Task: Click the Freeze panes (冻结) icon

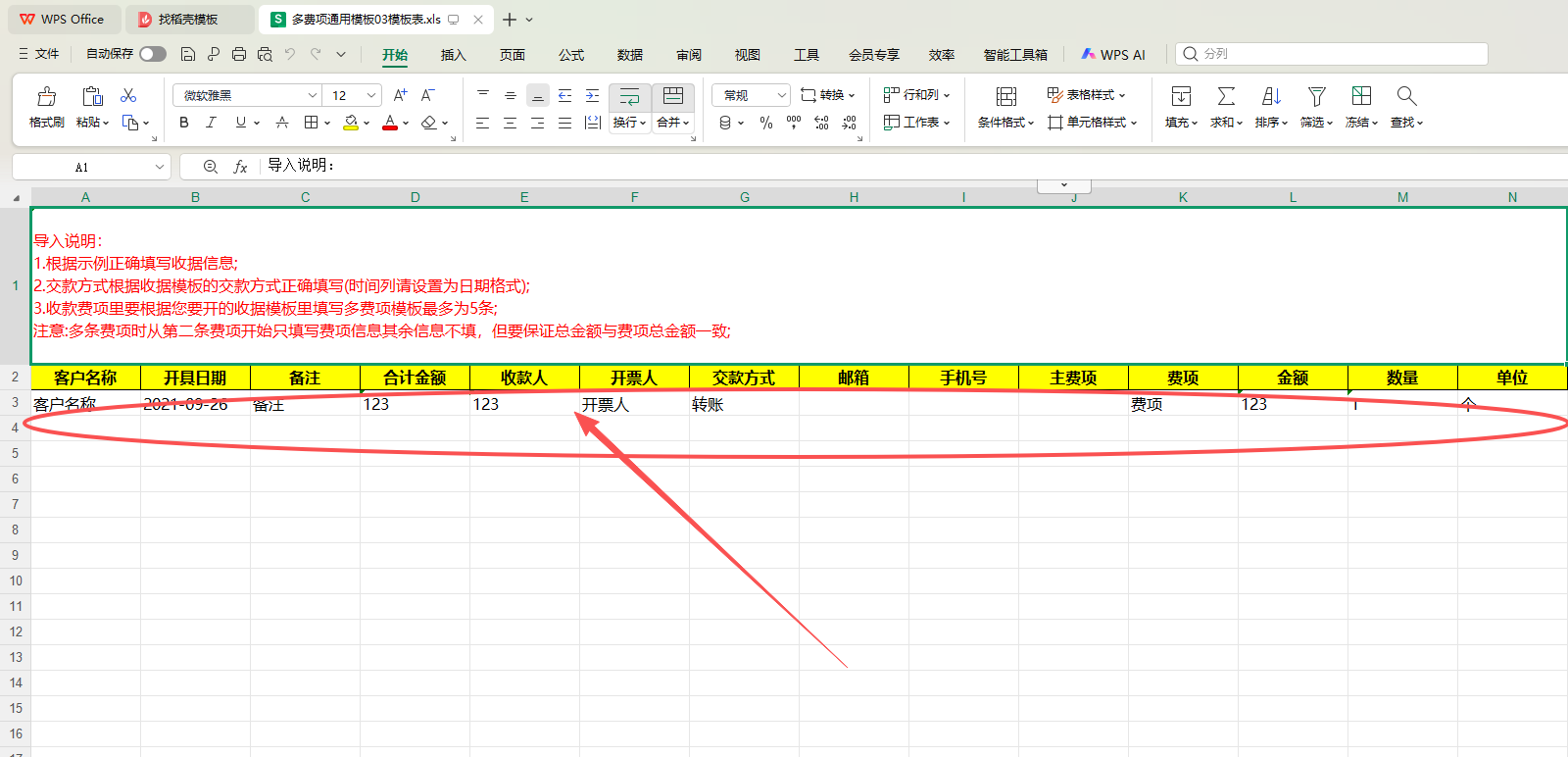Action: pos(1361,96)
